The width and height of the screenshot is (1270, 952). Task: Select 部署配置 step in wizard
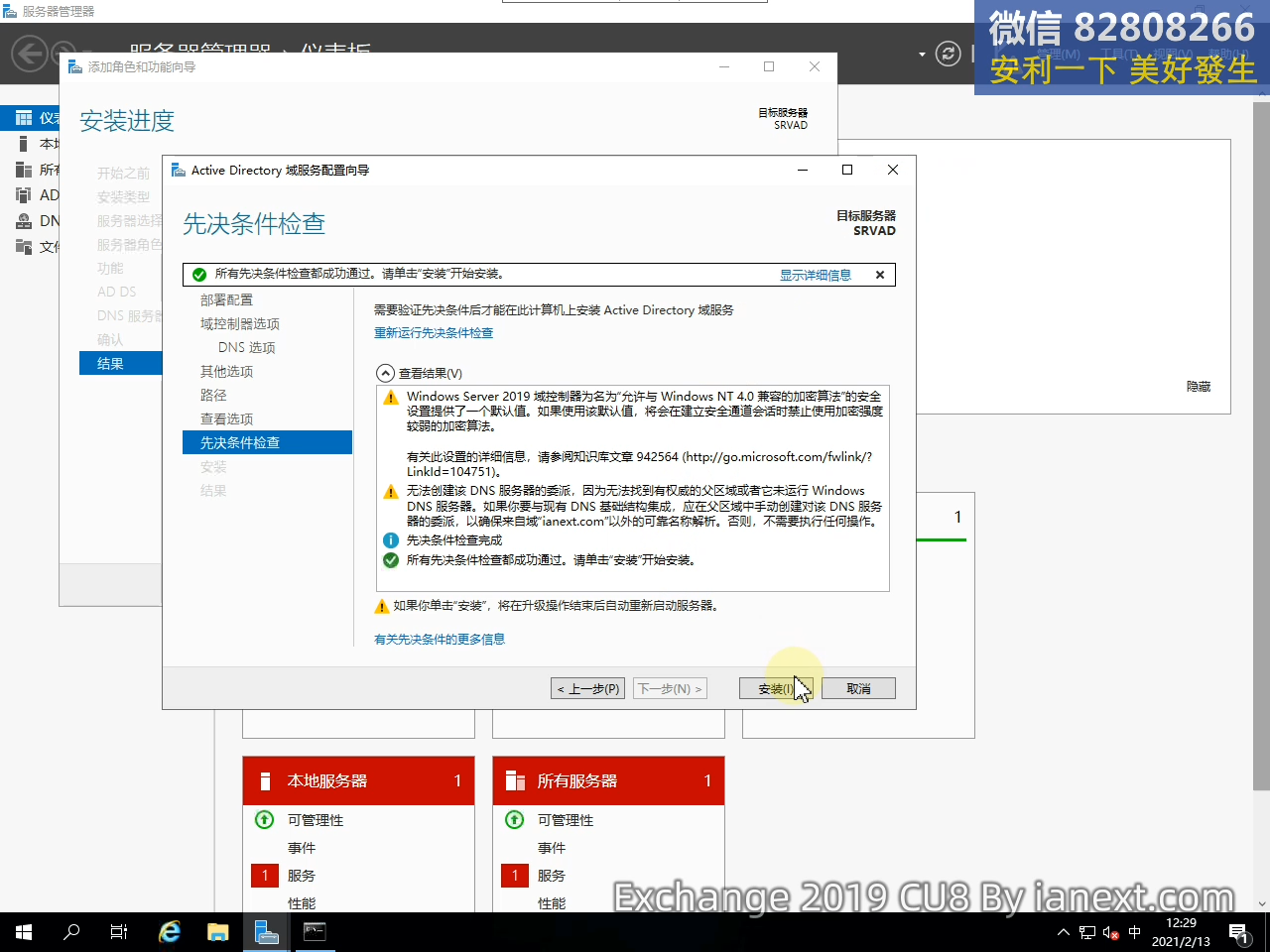point(227,299)
